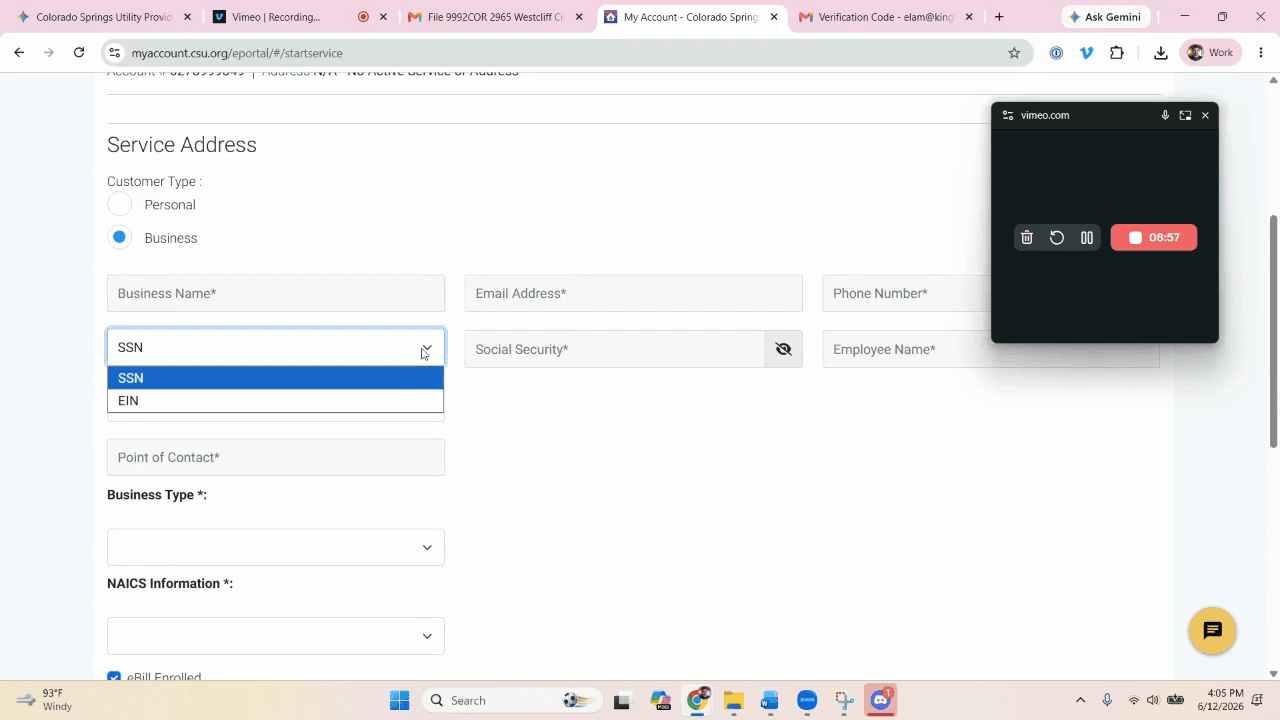Image resolution: width=1280 pixels, height=720 pixels.
Task: Restart the Vimeo recording
Action: tap(1057, 237)
